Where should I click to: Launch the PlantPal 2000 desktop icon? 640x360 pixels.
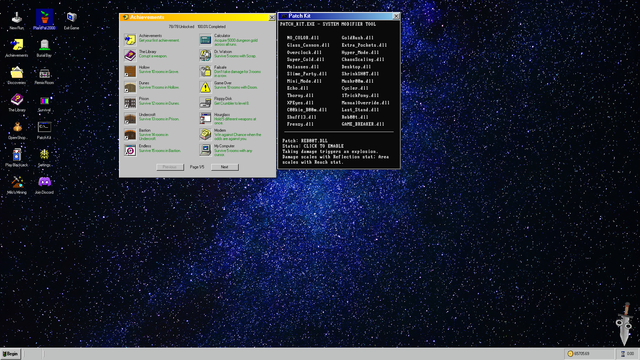point(44,20)
